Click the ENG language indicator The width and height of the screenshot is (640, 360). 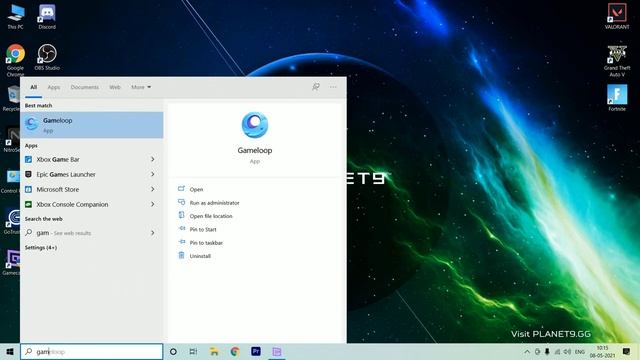[x=580, y=351]
